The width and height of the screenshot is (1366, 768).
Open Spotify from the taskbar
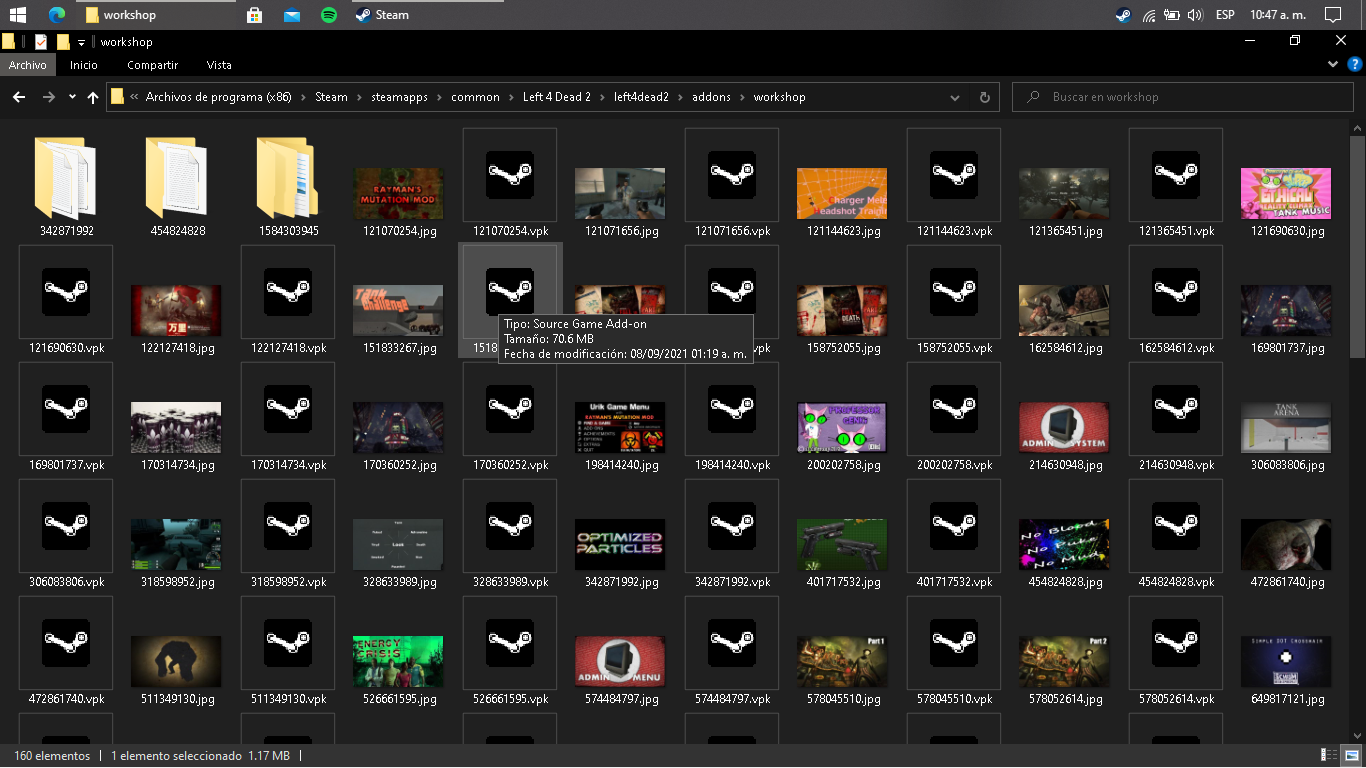pos(329,15)
